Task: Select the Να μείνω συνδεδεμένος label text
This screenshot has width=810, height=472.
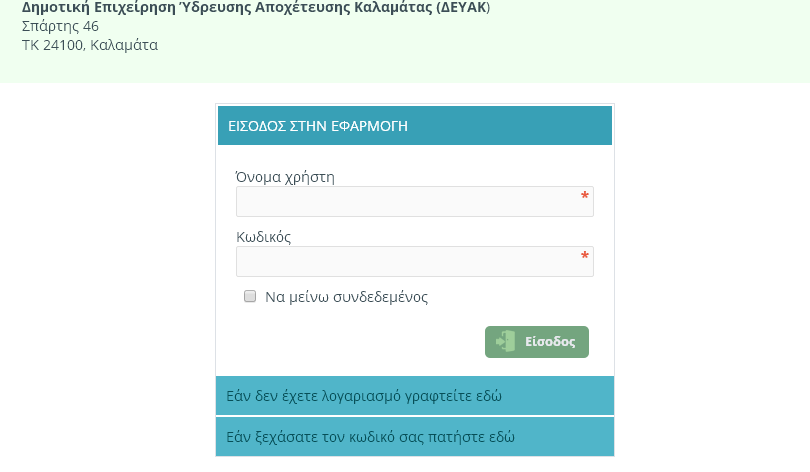Action: 347,297
